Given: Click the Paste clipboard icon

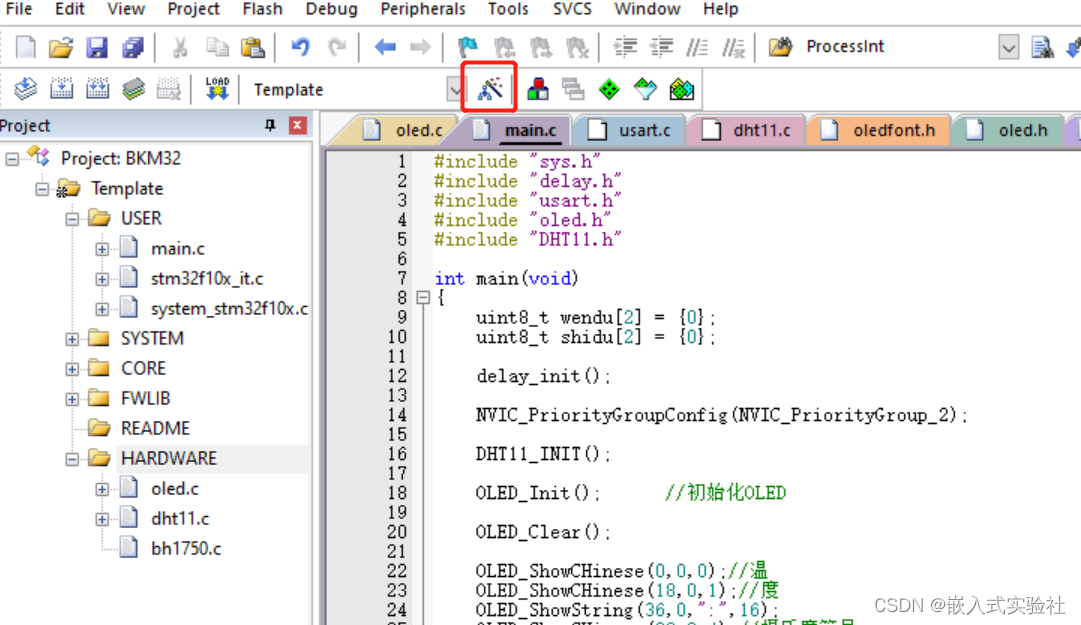Looking at the screenshot, I should 252,47.
